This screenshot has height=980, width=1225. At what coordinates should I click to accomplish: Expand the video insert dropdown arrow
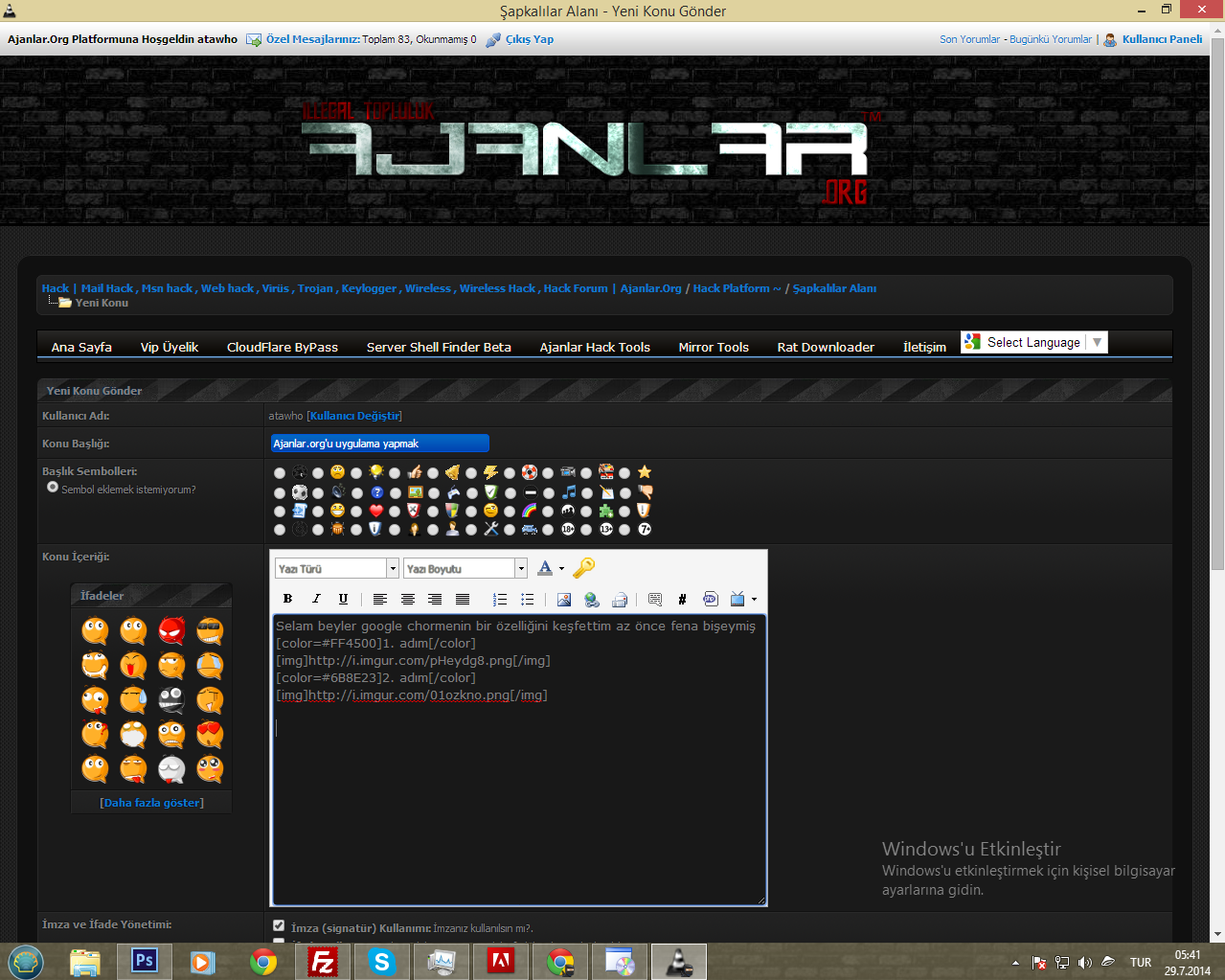[754, 600]
